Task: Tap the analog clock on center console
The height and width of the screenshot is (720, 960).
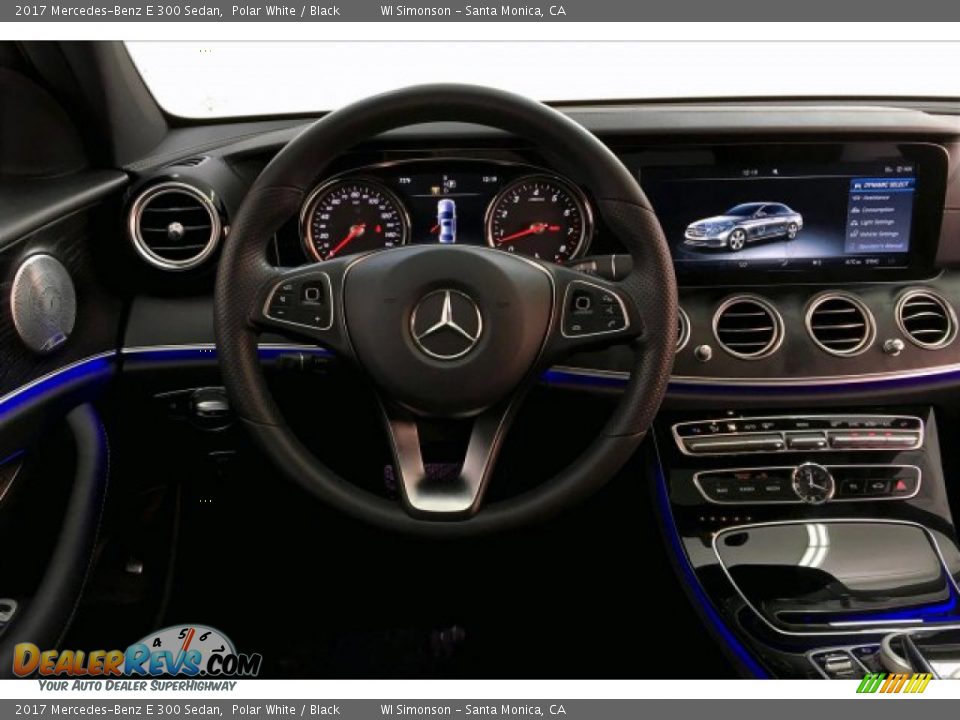Action: coord(812,484)
